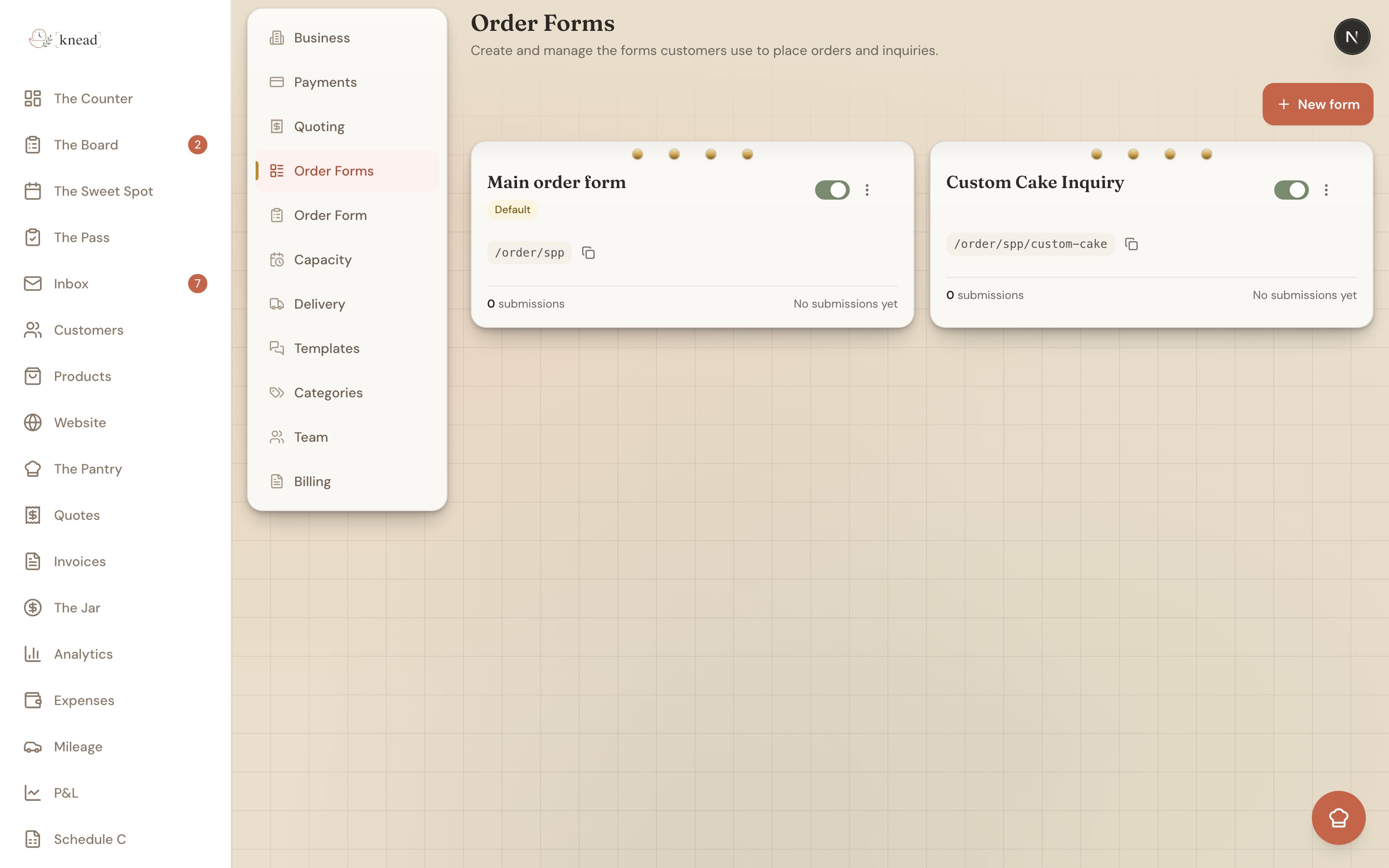Click The Board badge showing 2
The image size is (1389, 868).
197,145
